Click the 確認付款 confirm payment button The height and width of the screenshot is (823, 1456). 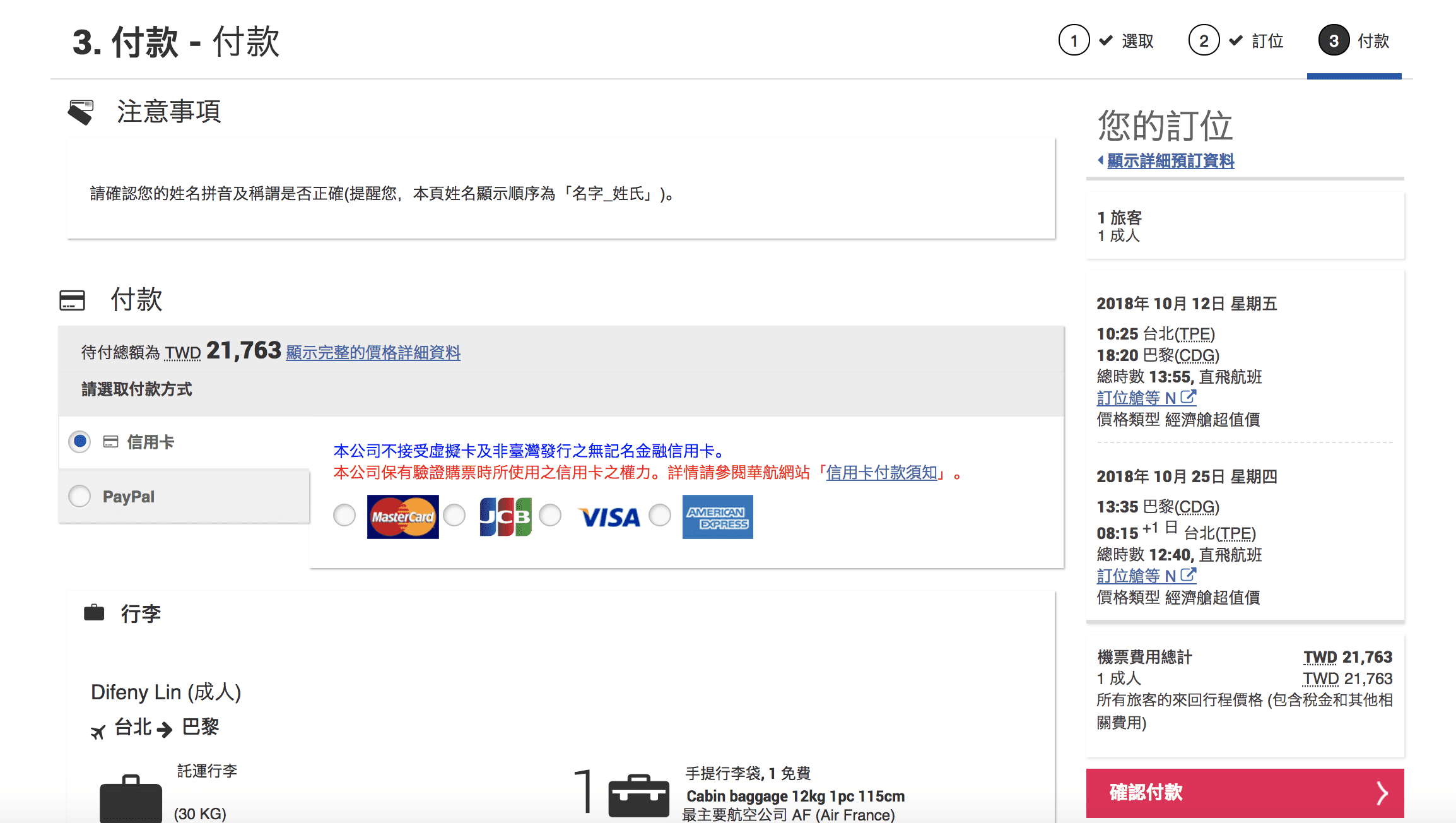[x=1244, y=793]
